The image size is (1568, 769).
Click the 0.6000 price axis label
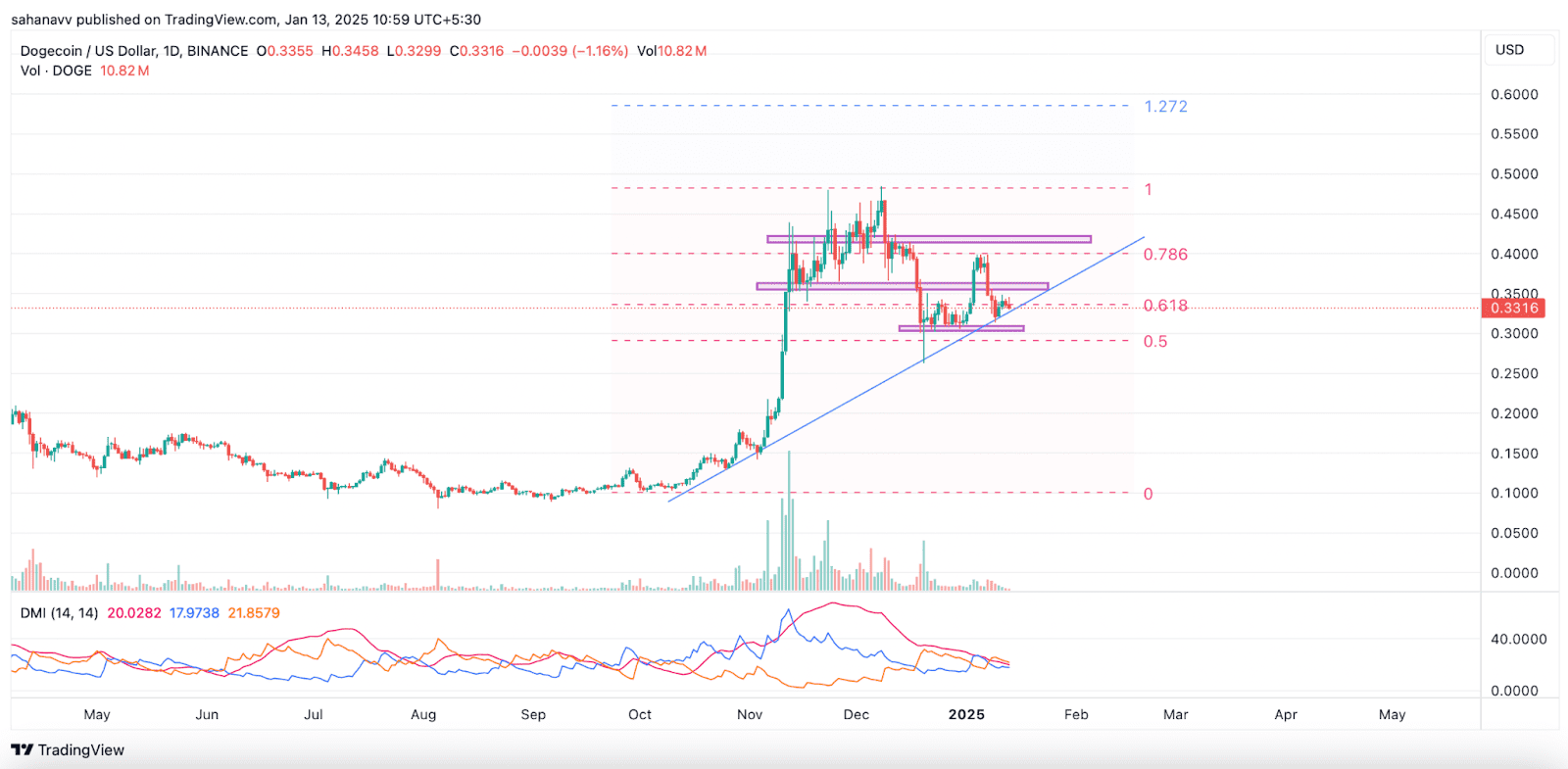1514,94
